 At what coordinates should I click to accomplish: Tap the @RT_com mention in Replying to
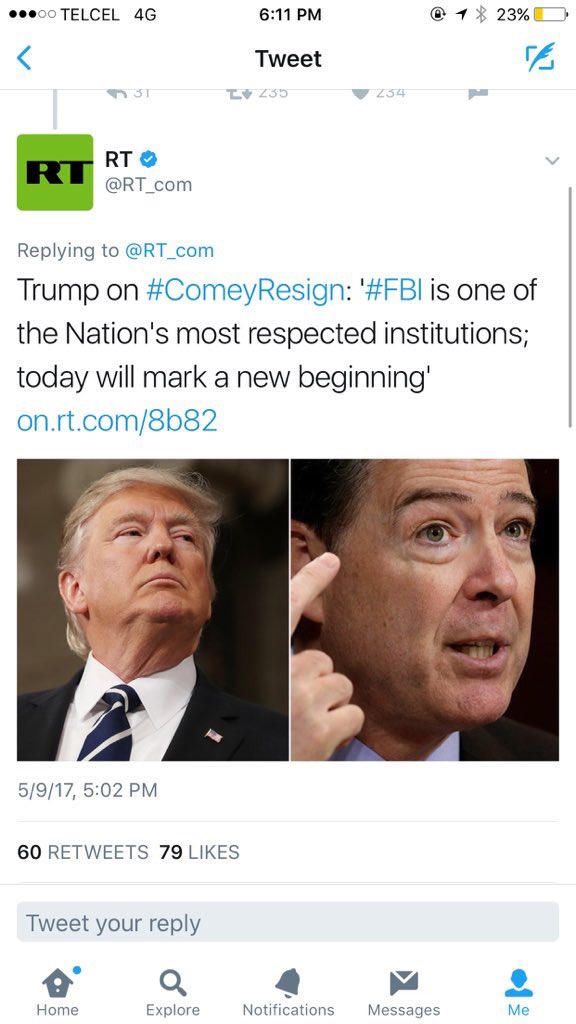click(x=169, y=250)
